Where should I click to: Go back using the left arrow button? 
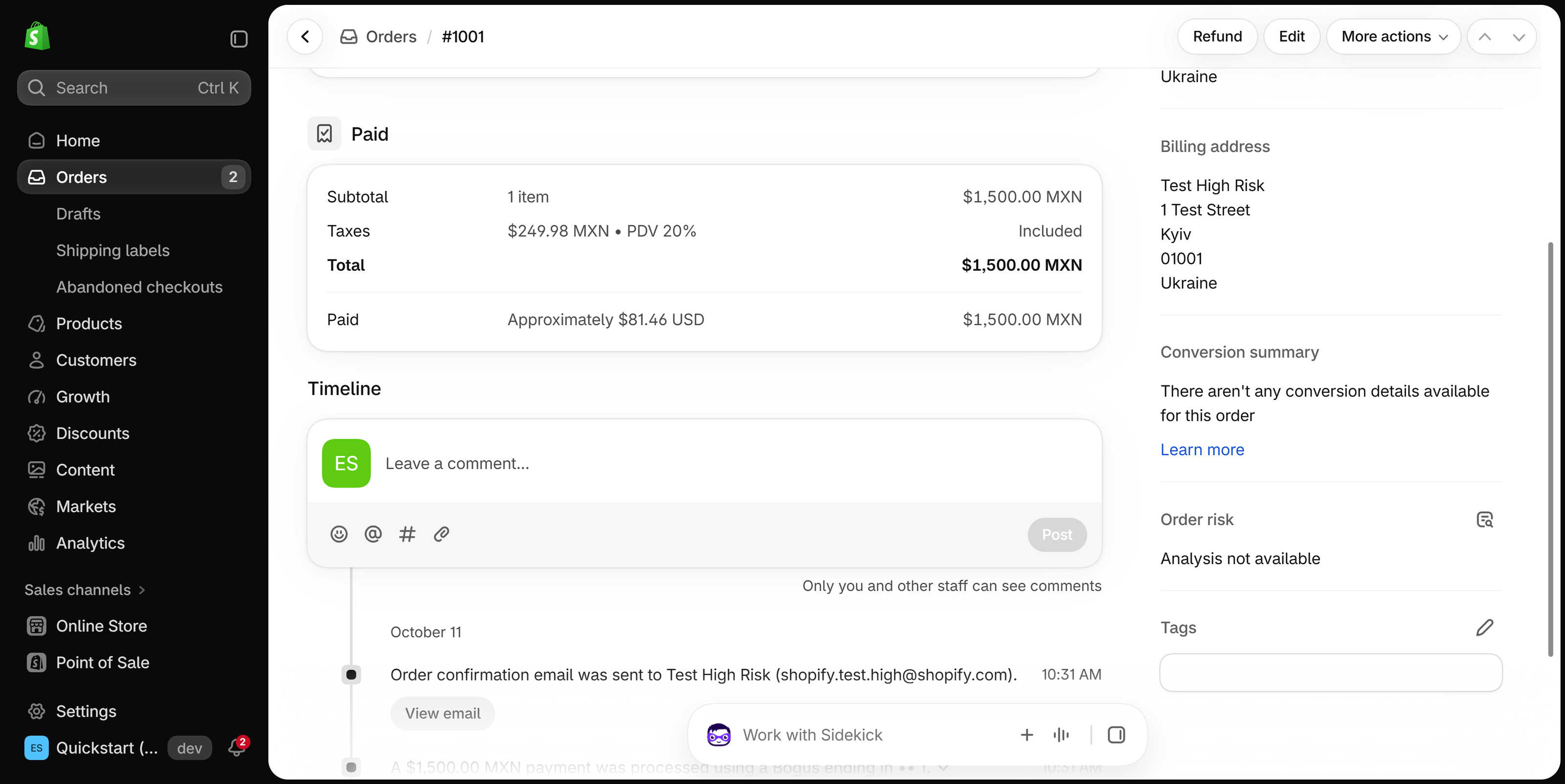tap(305, 37)
